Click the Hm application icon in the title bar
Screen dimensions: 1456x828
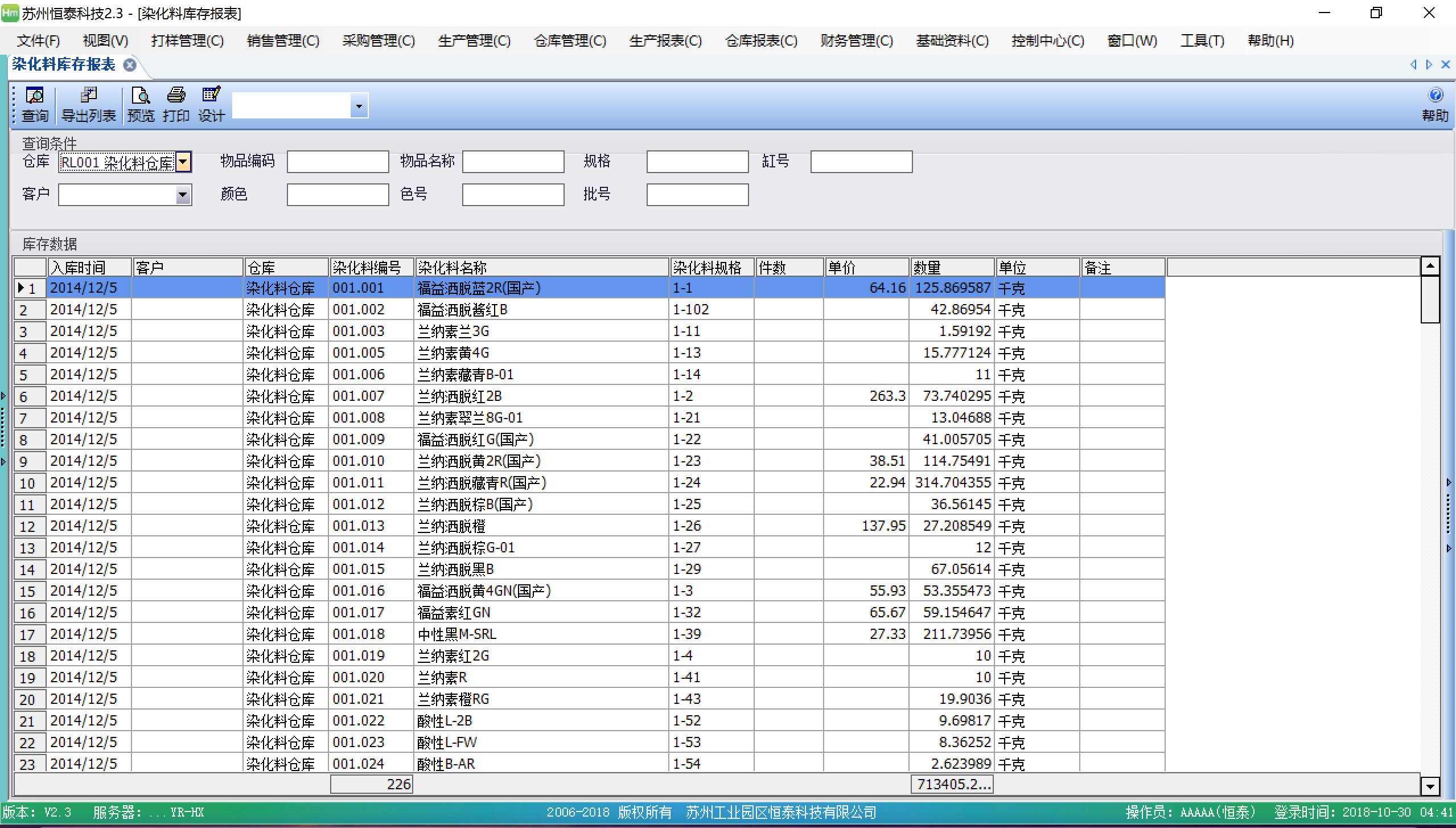pyautogui.click(x=10, y=13)
